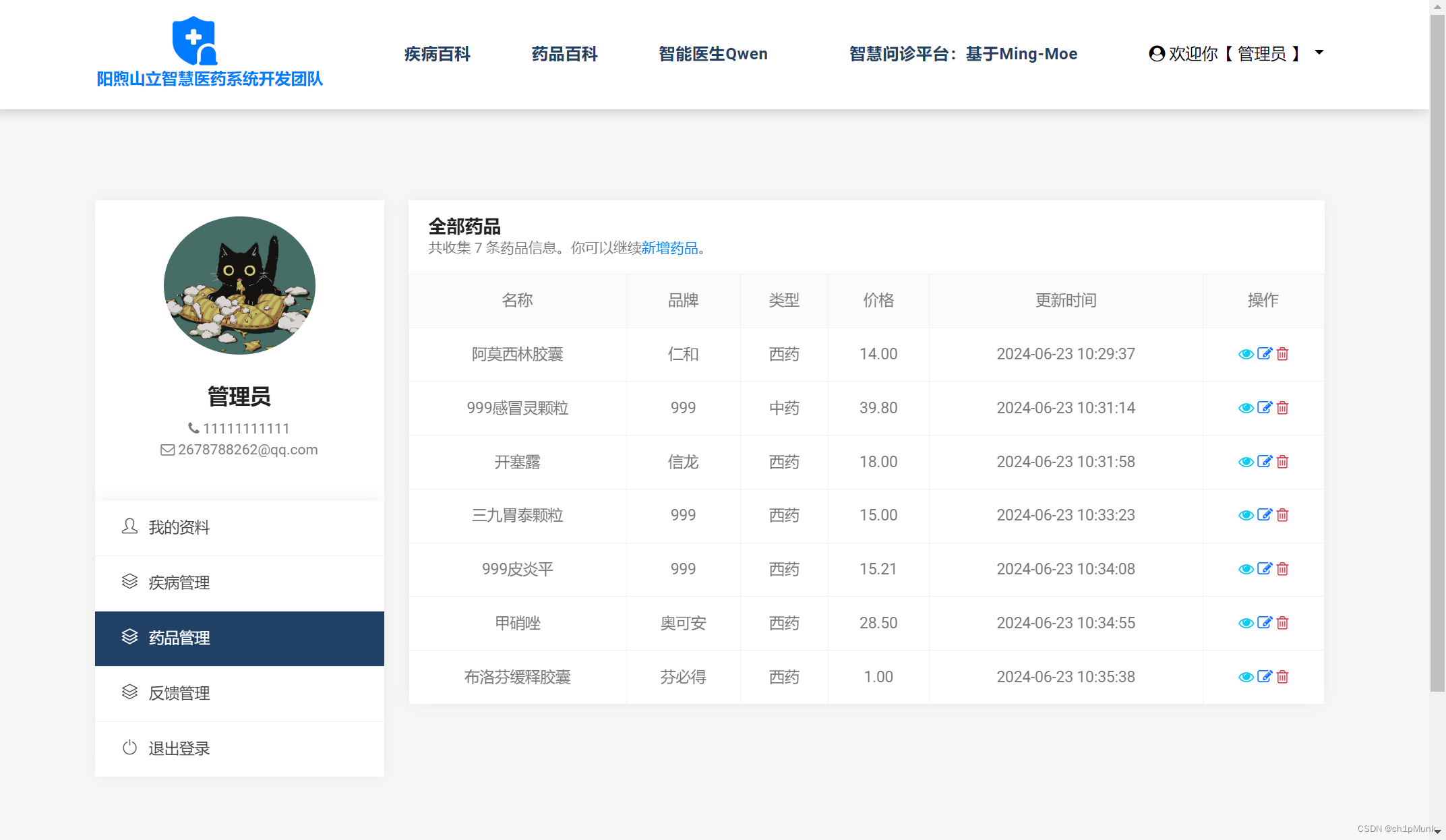Click the phone number 11111111111
Screen dimensions: 1446x840
246,429
